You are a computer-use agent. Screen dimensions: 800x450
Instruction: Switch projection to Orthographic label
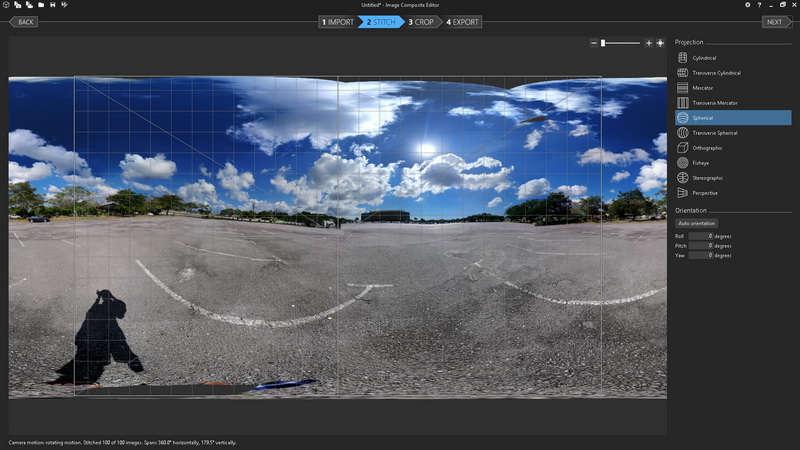click(x=707, y=148)
